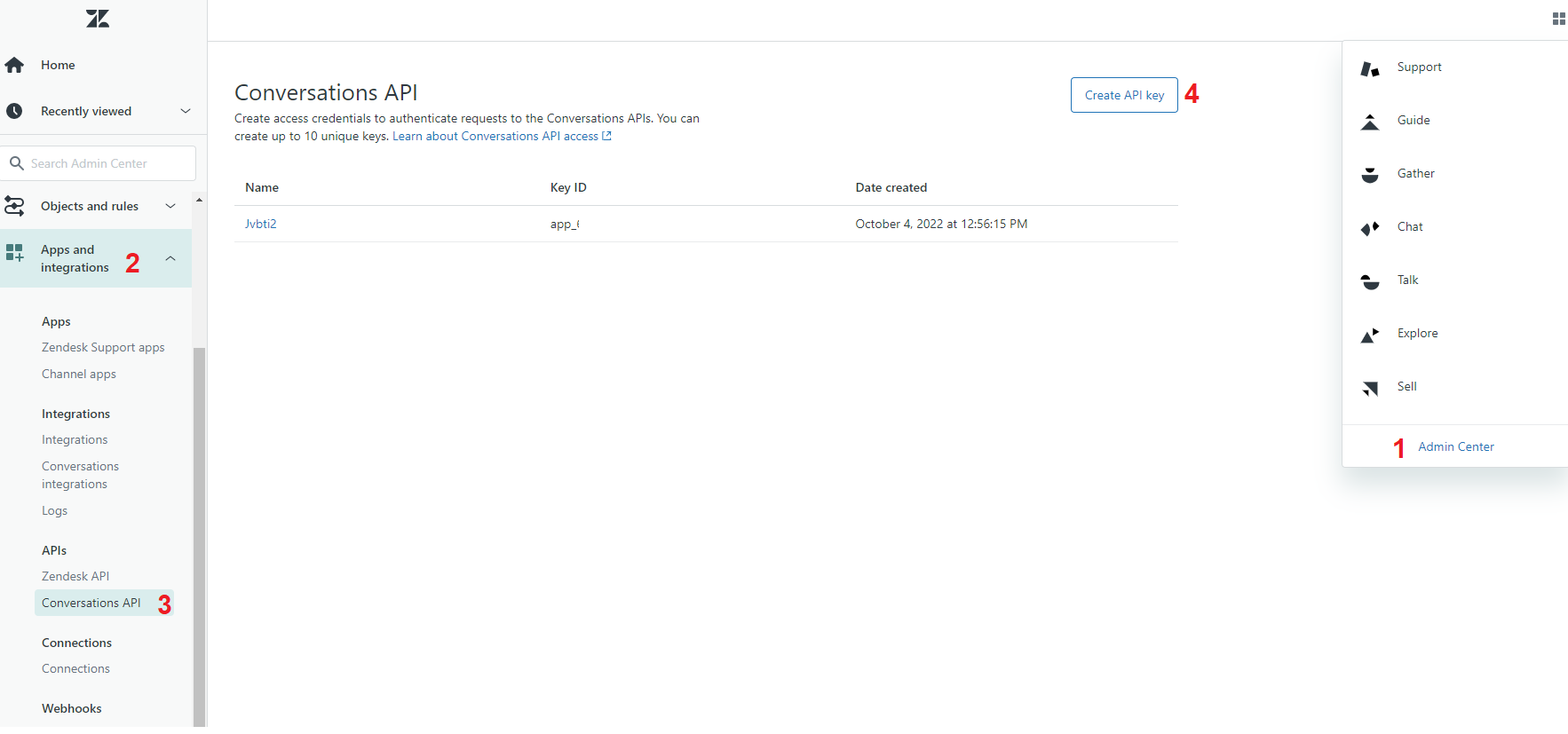This screenshot has width=1568, height=734.
Task: Click the October 4, 2022 date cell
Action: (941, 224)
